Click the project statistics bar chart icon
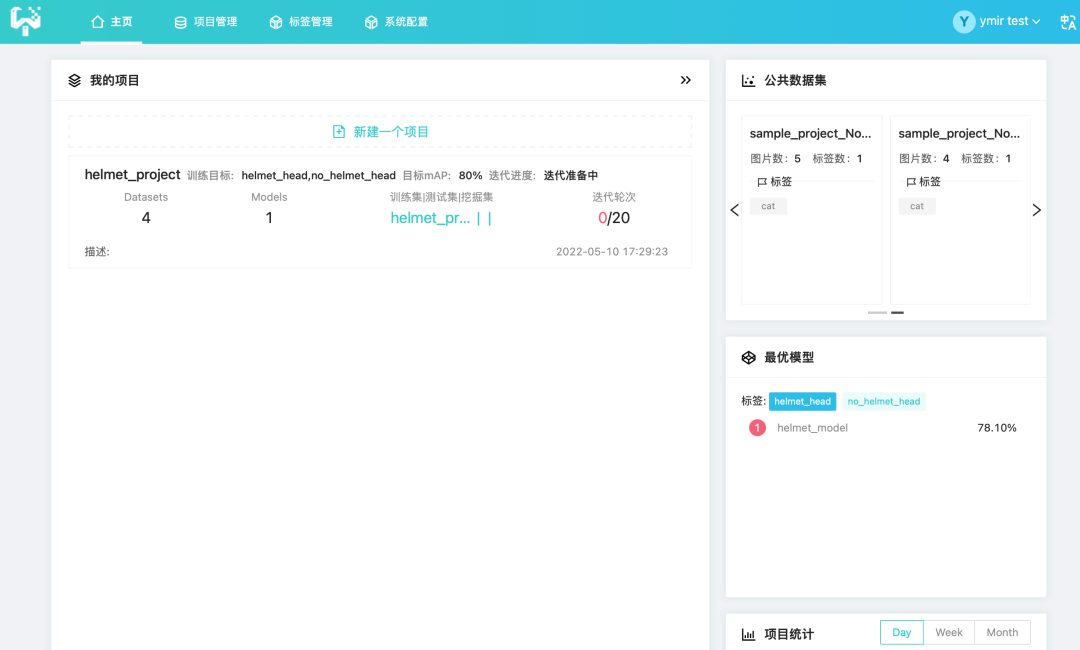 (748, 634)
